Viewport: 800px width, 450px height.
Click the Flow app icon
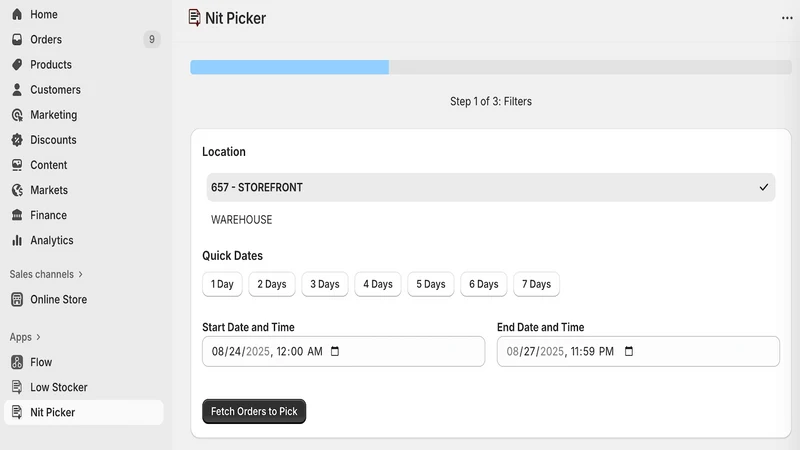17,362
